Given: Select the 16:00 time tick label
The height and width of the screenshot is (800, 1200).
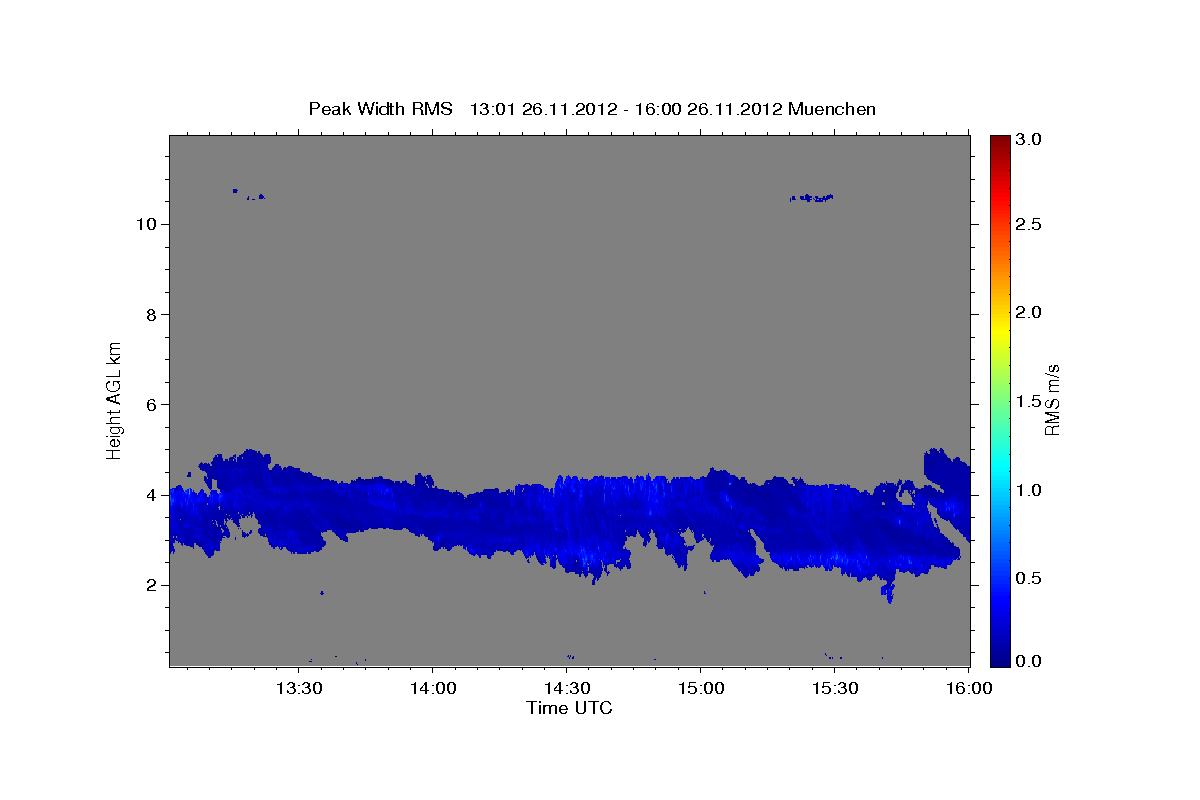Looking at the screenshot, I should click(x=968, y=688).
